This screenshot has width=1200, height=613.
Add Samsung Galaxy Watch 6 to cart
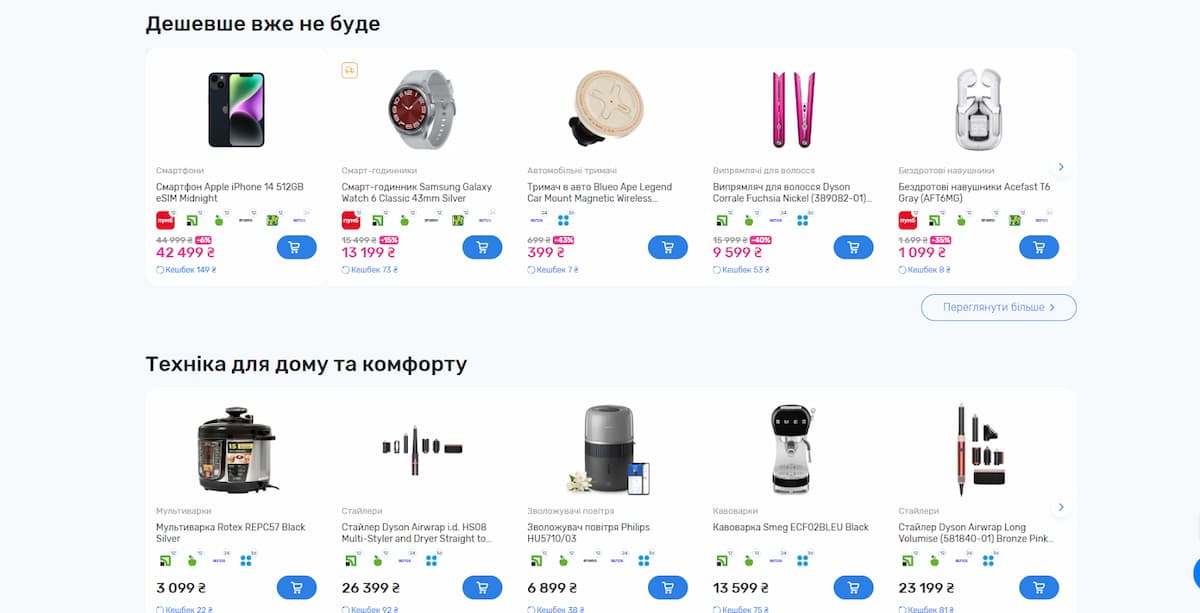pyautogui.click(x=482, y=247)
